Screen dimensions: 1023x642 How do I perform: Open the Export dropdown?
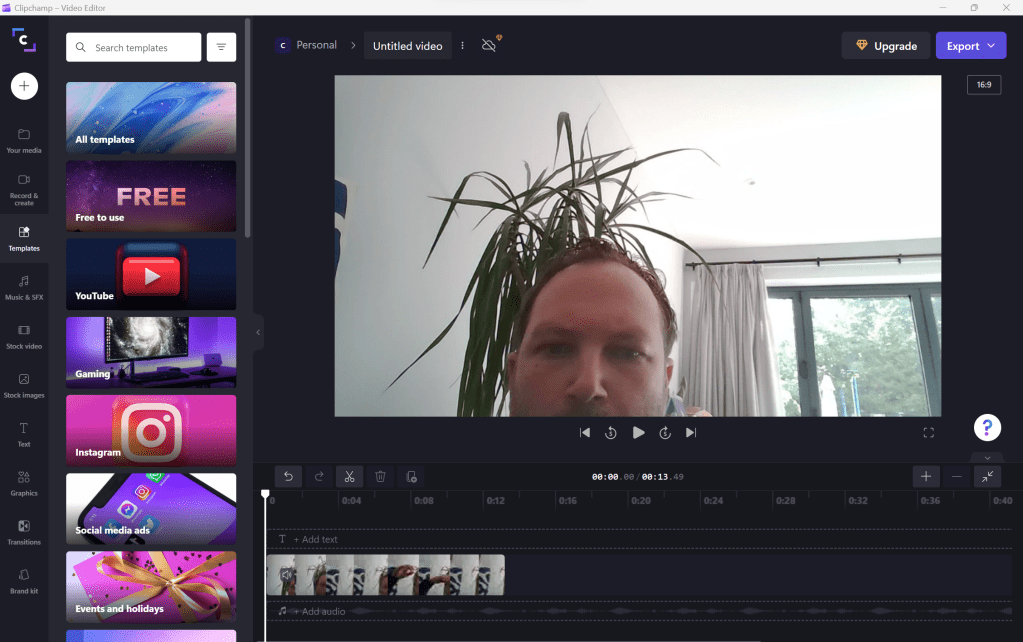point(970,46)
